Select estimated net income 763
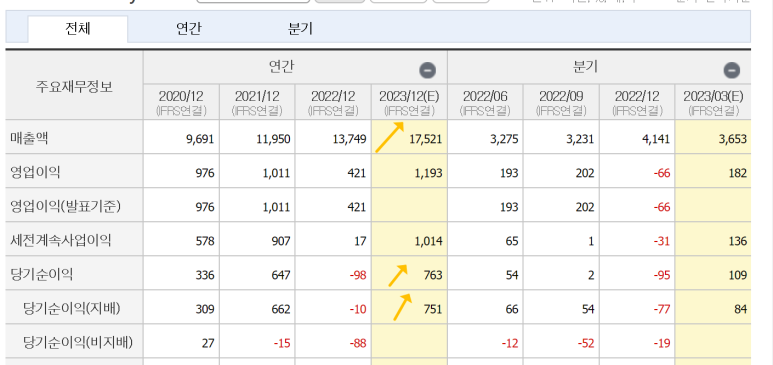The width and height of the screenshot is (773, 365). click(x=433, y=275)
